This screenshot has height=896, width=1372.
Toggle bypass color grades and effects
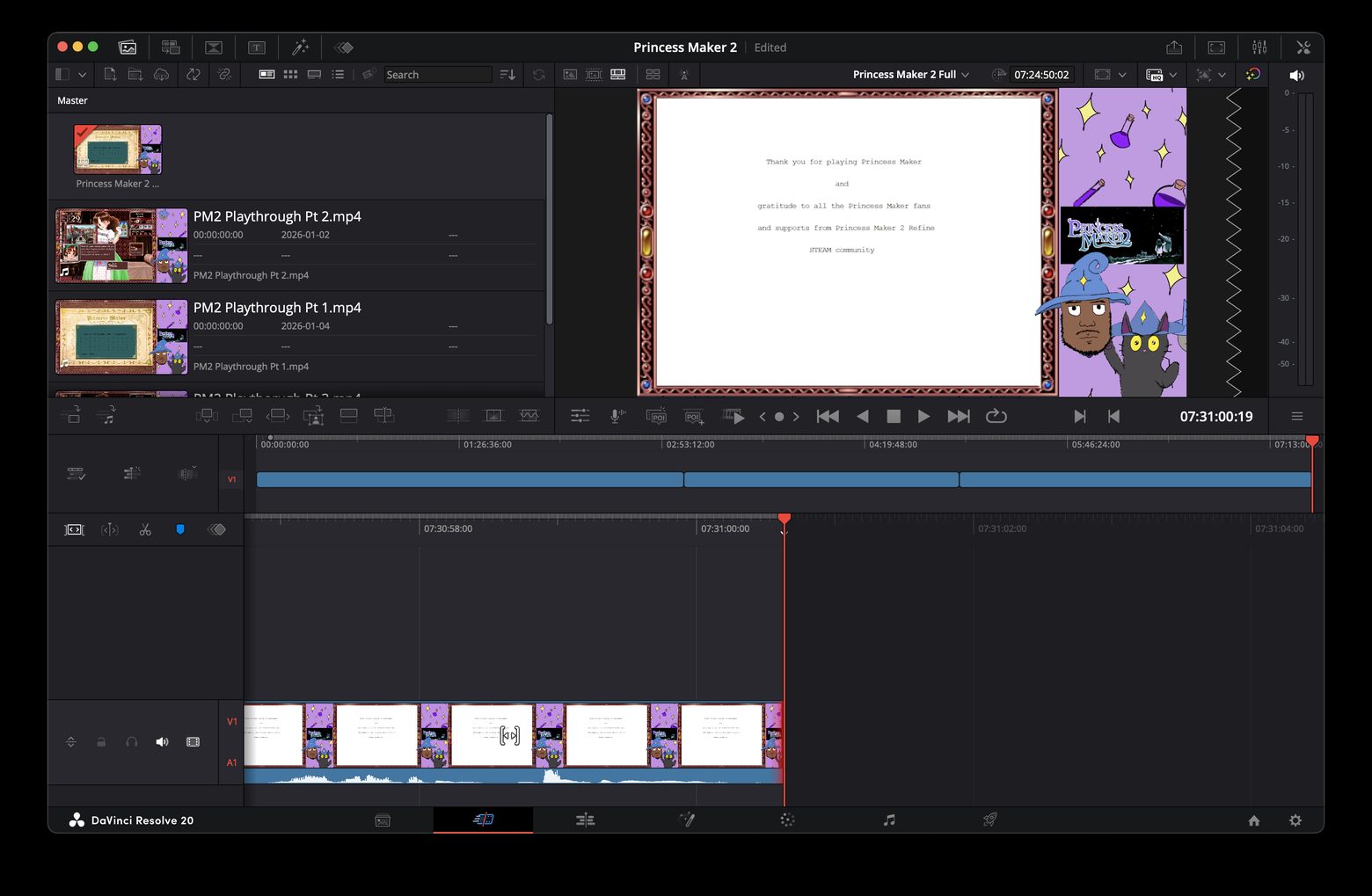click(x=1253, y=75)
